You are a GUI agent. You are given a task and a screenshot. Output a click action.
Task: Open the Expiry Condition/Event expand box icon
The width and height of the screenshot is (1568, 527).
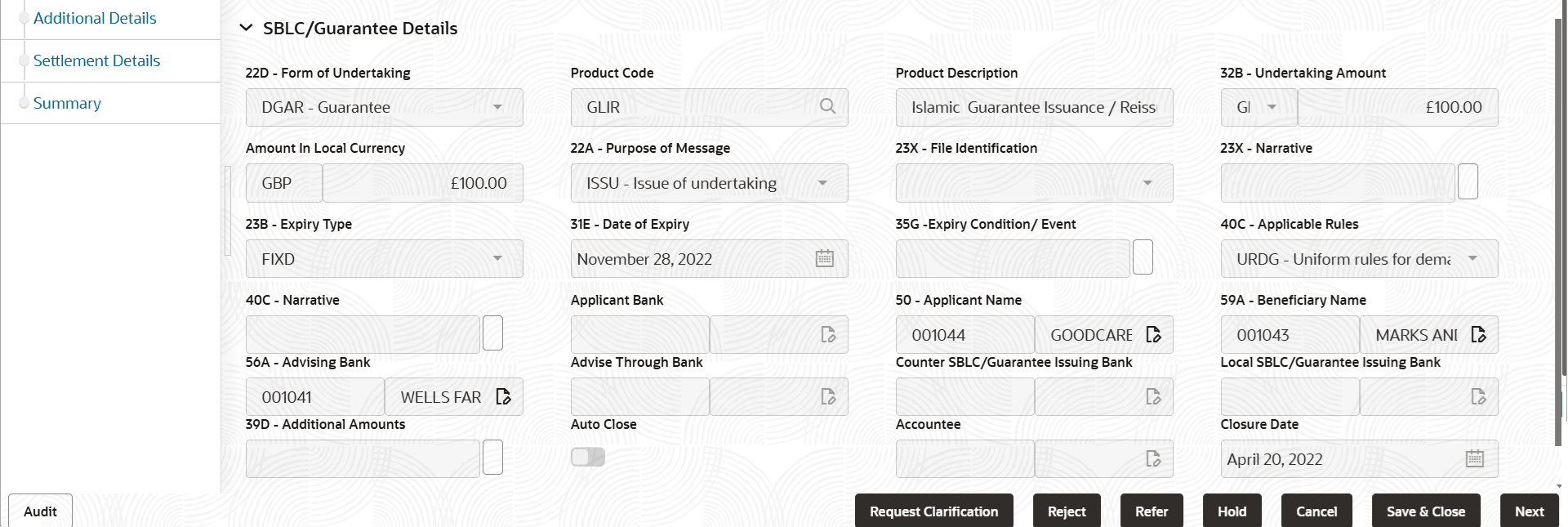1143,258
